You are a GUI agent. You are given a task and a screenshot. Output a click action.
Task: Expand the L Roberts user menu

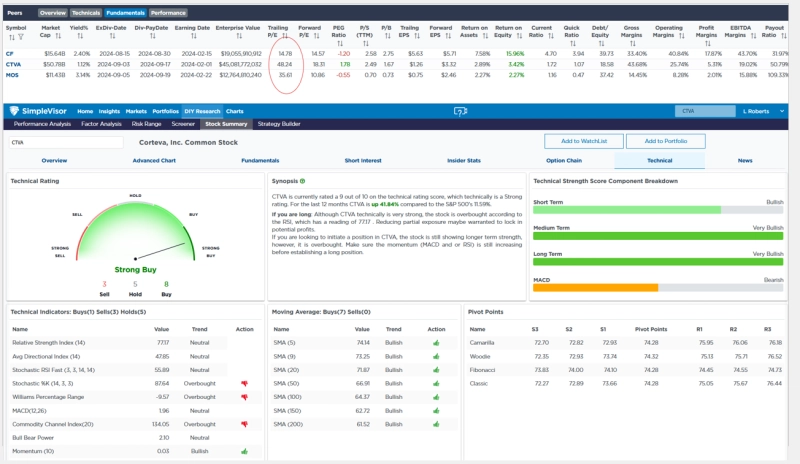[764, 111]
